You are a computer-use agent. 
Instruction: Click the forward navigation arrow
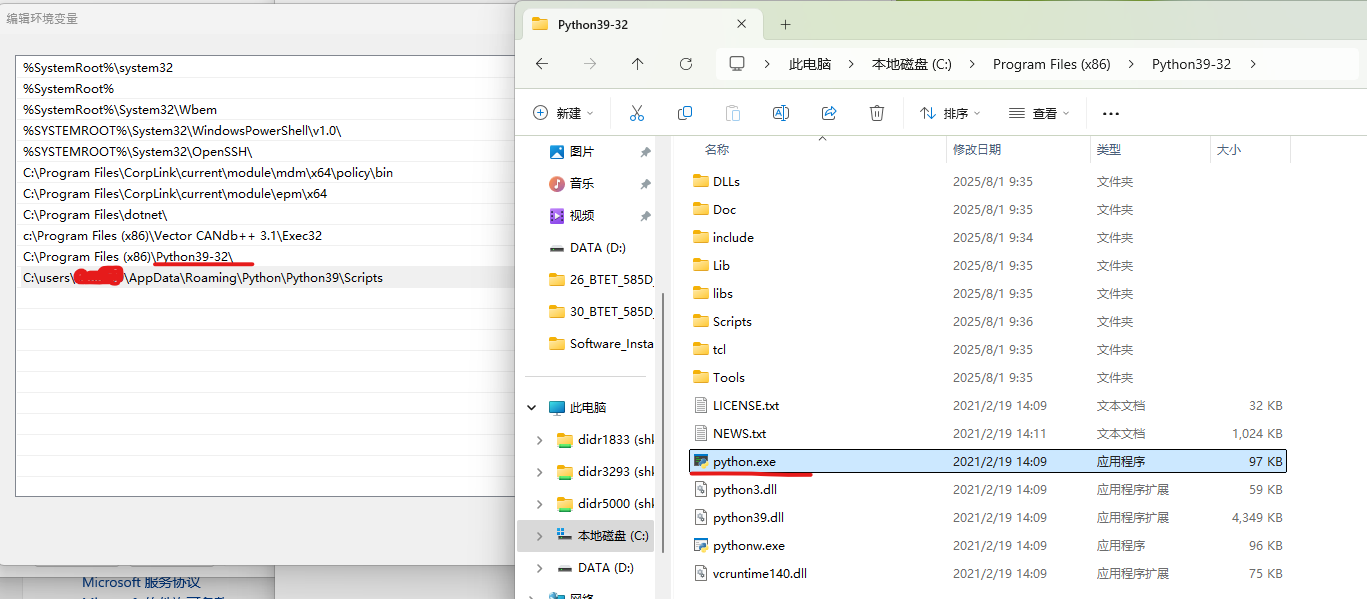coord(590,64)
